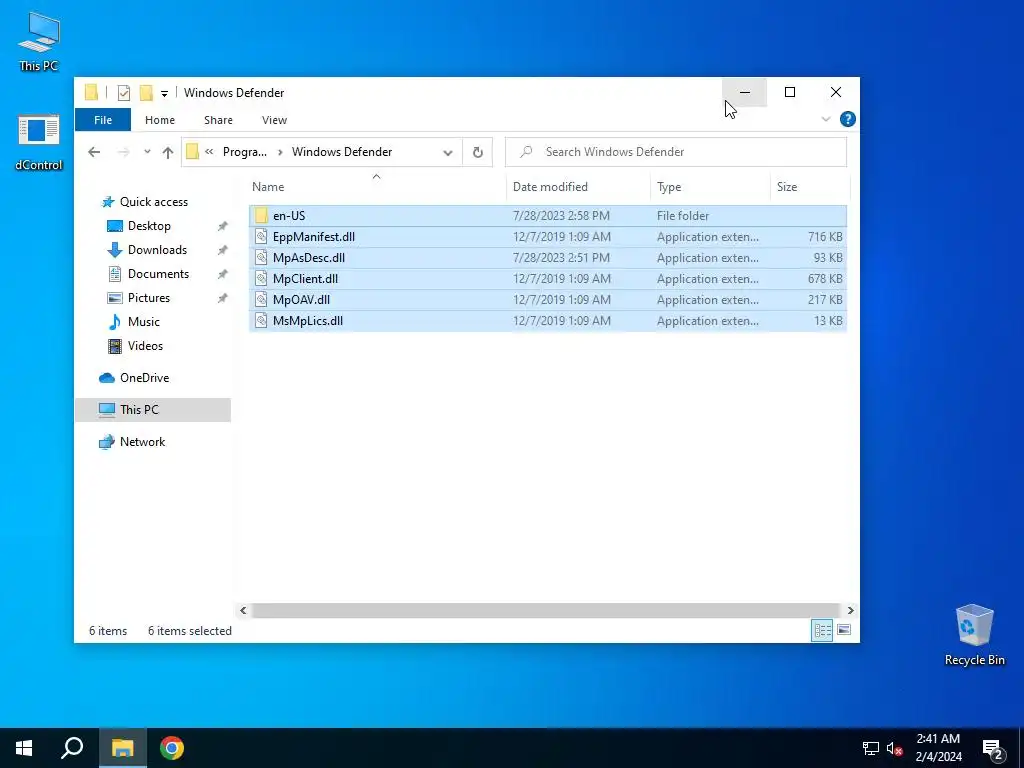The width and height of the screenshot is (1024, 768).
Task: Click the 7/28/2023 2:51 PM date cell
Action: (561, 258)
